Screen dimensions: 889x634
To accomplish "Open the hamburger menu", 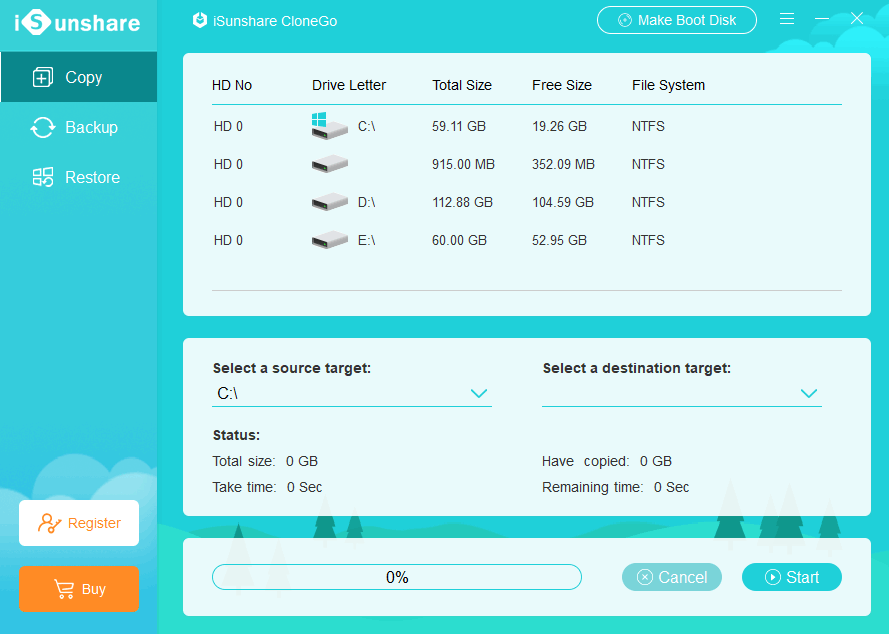I will coord(786,19).
